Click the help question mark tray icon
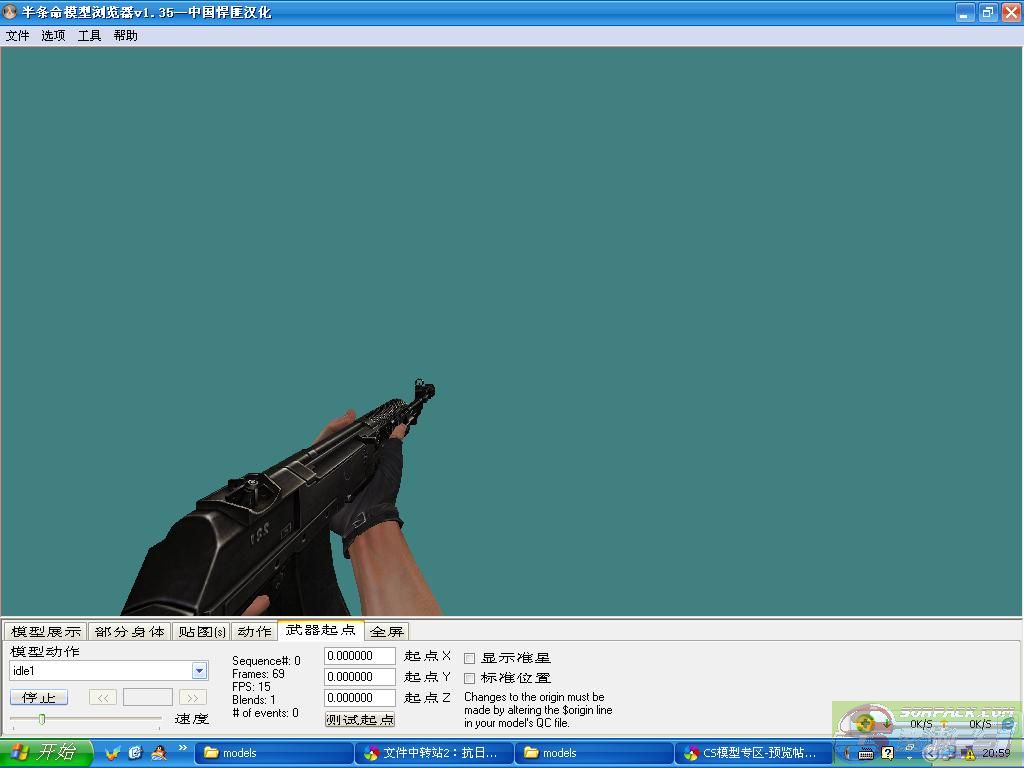Screen dimensions: 1024x768 pos(887,753)
